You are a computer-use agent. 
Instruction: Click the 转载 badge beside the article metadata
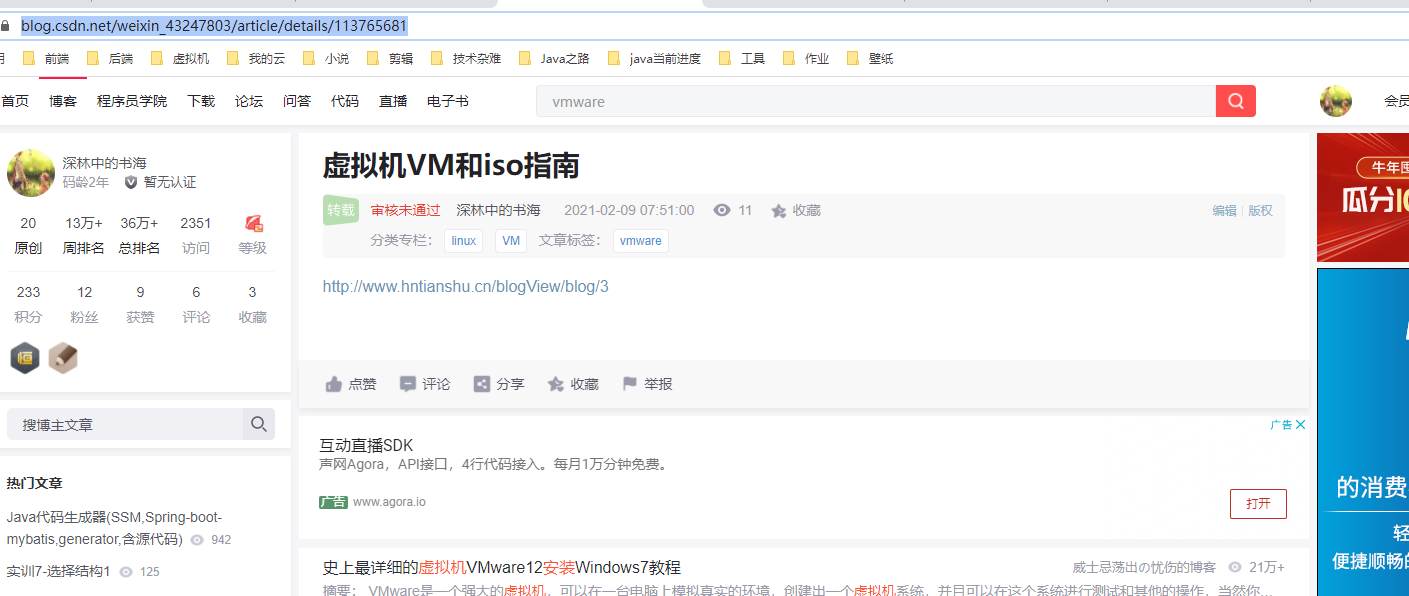coord(341,210)
